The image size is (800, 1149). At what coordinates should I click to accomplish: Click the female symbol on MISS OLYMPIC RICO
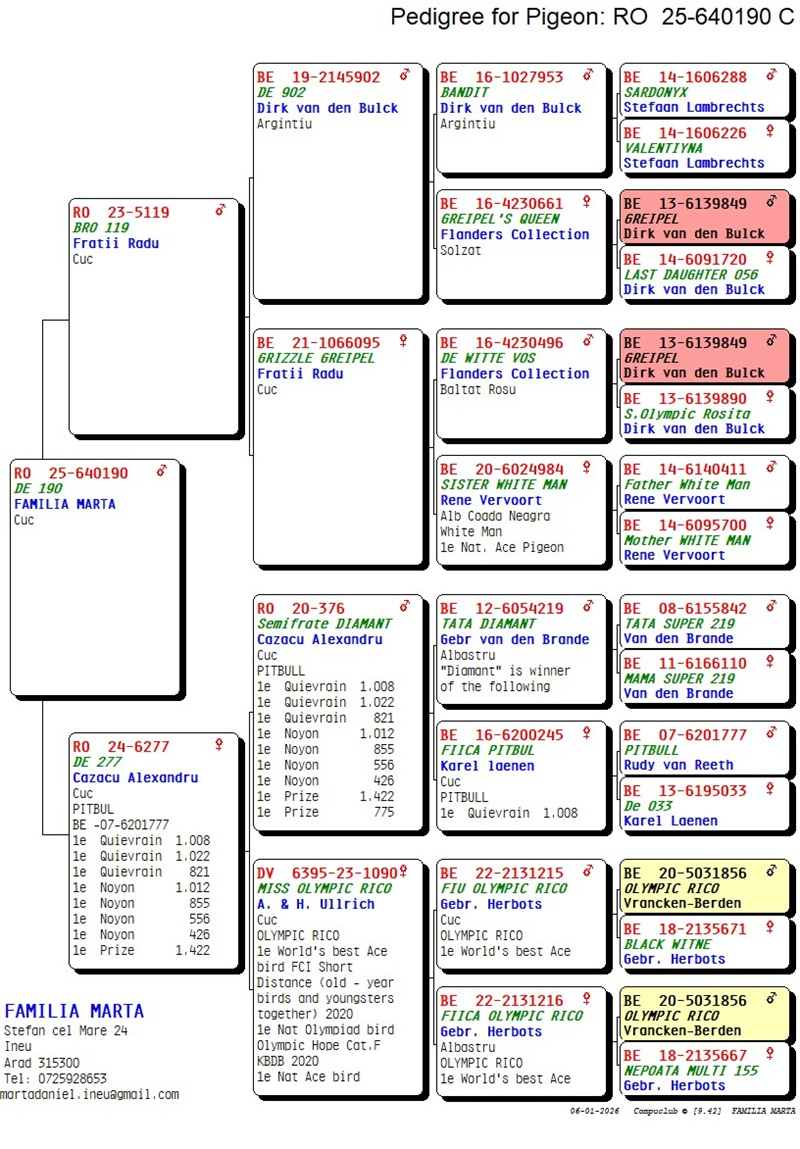(404, 871)
